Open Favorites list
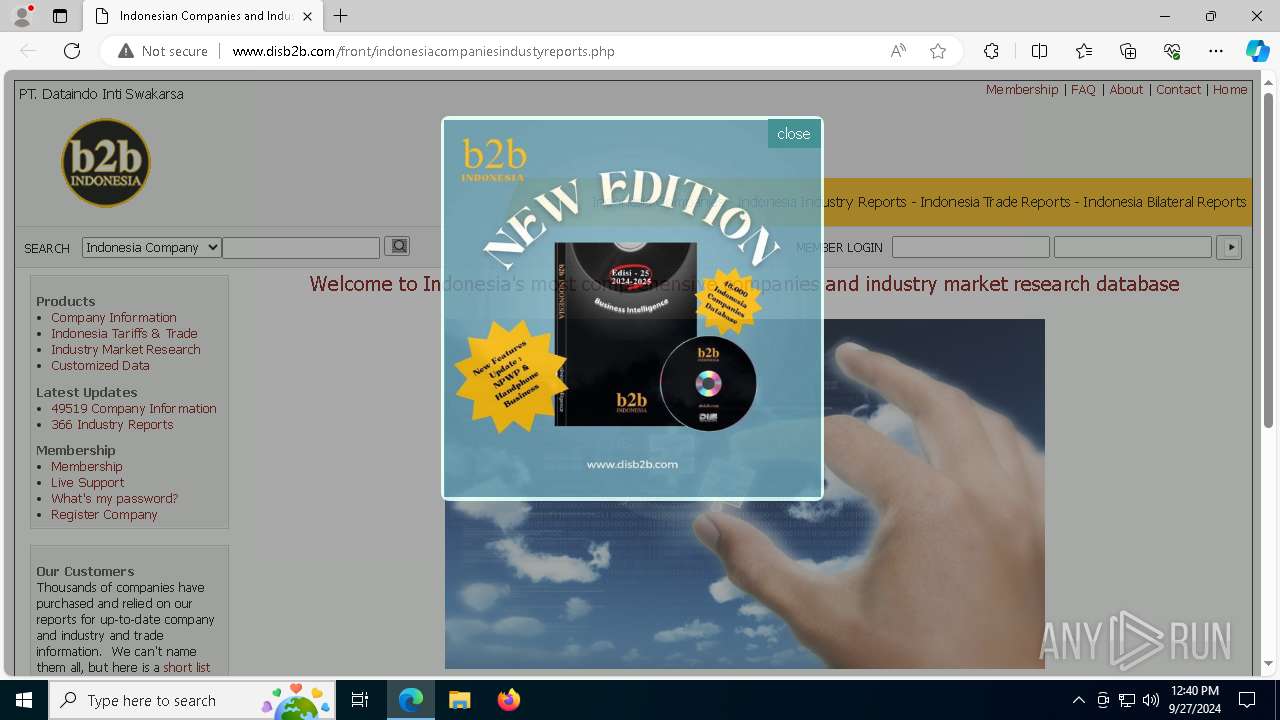This screenshot has height=720, width=1280. point(1084,51)
